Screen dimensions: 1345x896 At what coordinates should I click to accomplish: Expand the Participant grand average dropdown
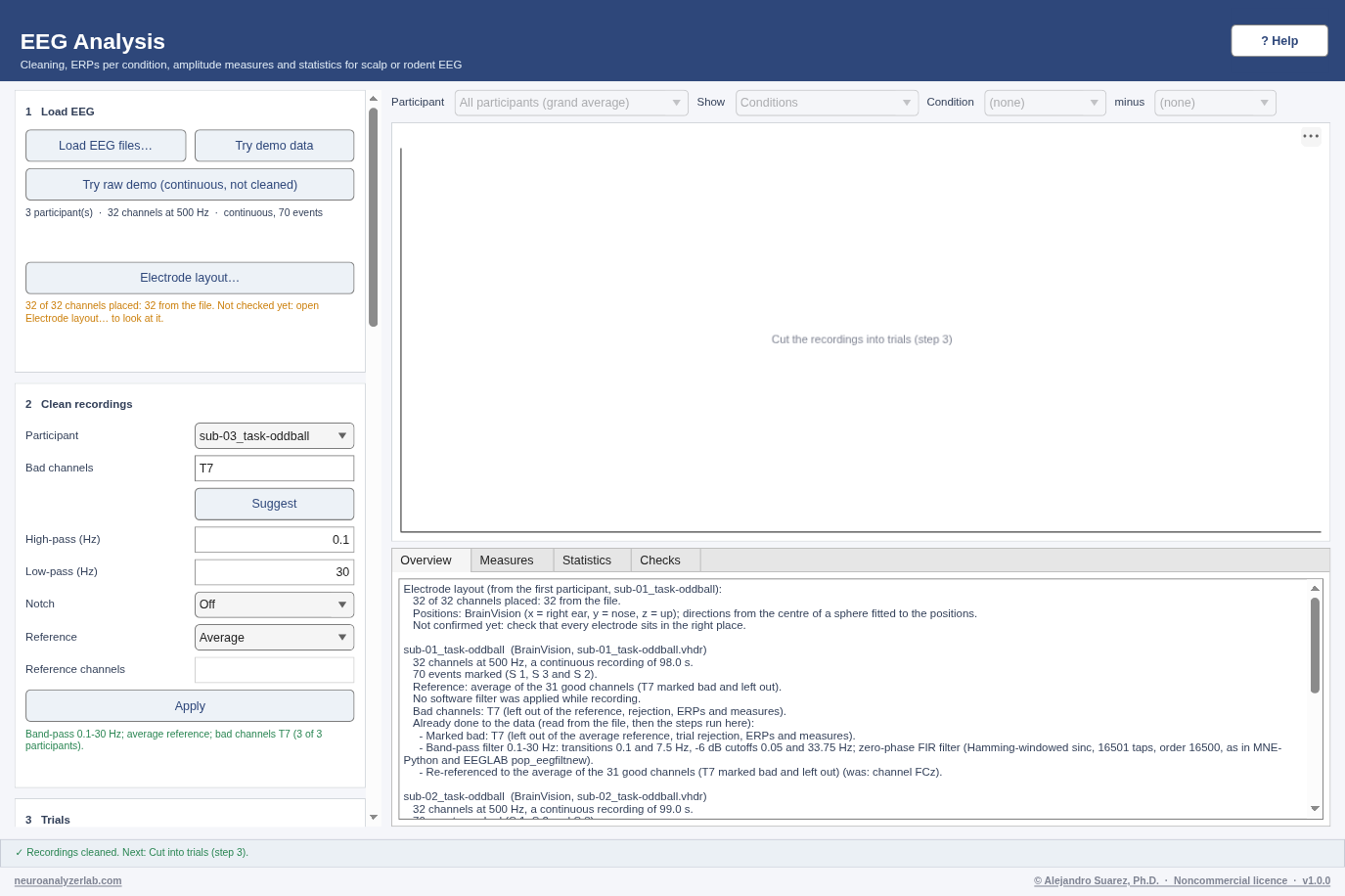point(571,103)
